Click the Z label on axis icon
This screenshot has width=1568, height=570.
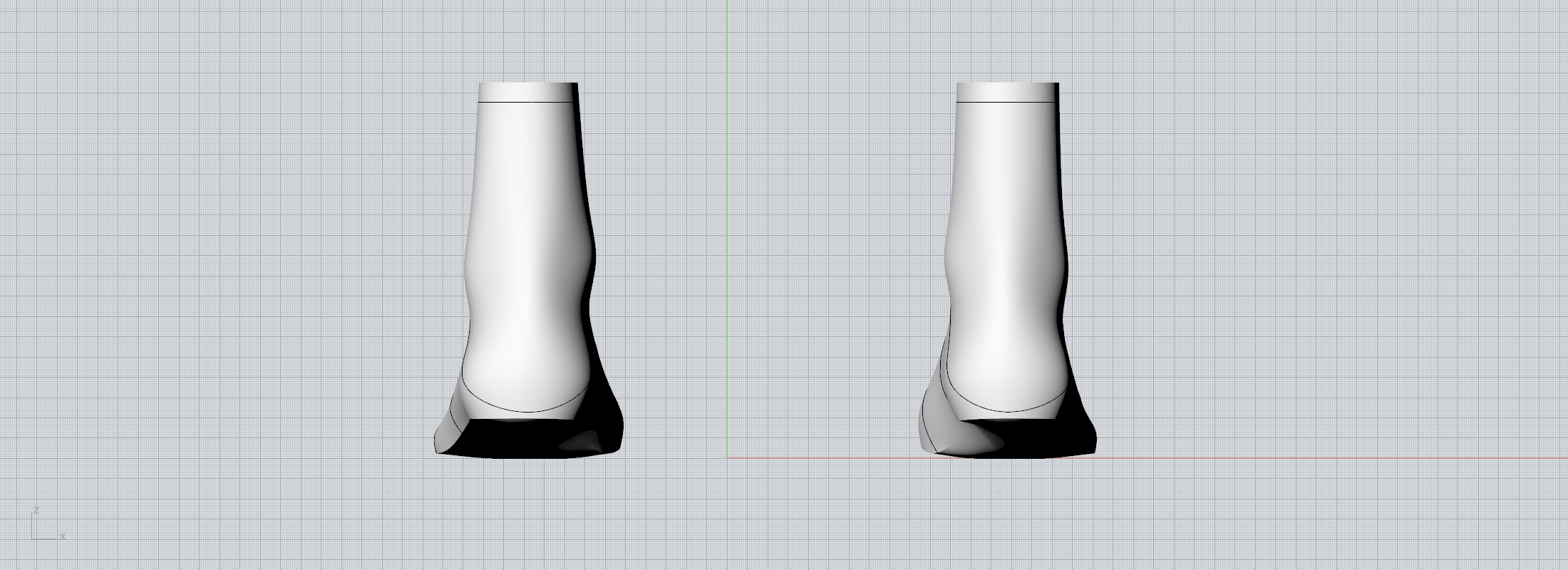tap(36, 510)
